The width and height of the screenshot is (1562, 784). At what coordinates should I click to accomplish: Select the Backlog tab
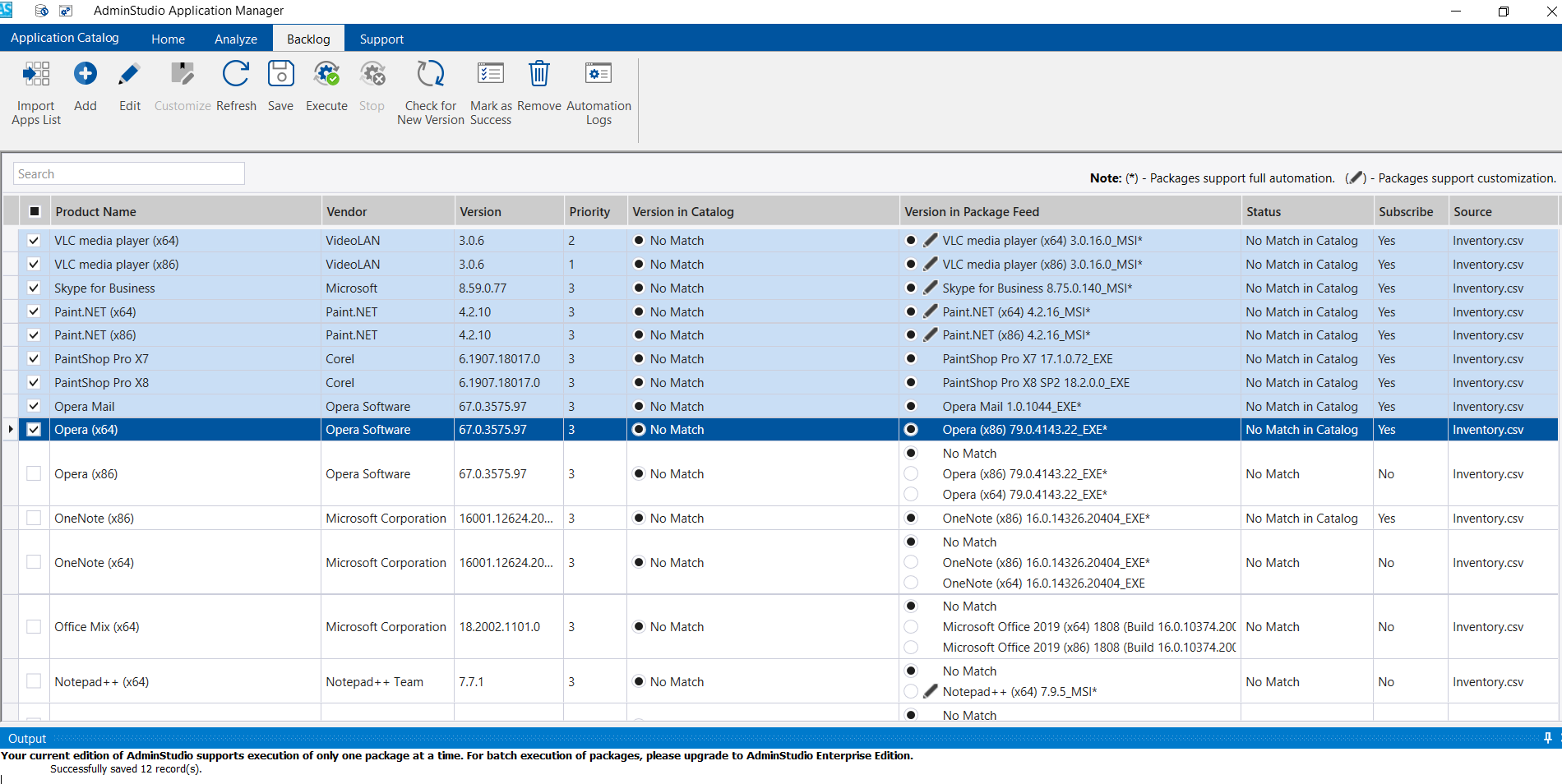coord(308,39)
